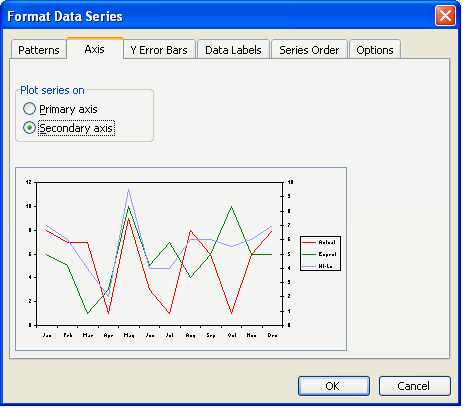This screenshot has height=408, width=463.
Task: Click the lavender line legend entry
Action: [319, 266]
